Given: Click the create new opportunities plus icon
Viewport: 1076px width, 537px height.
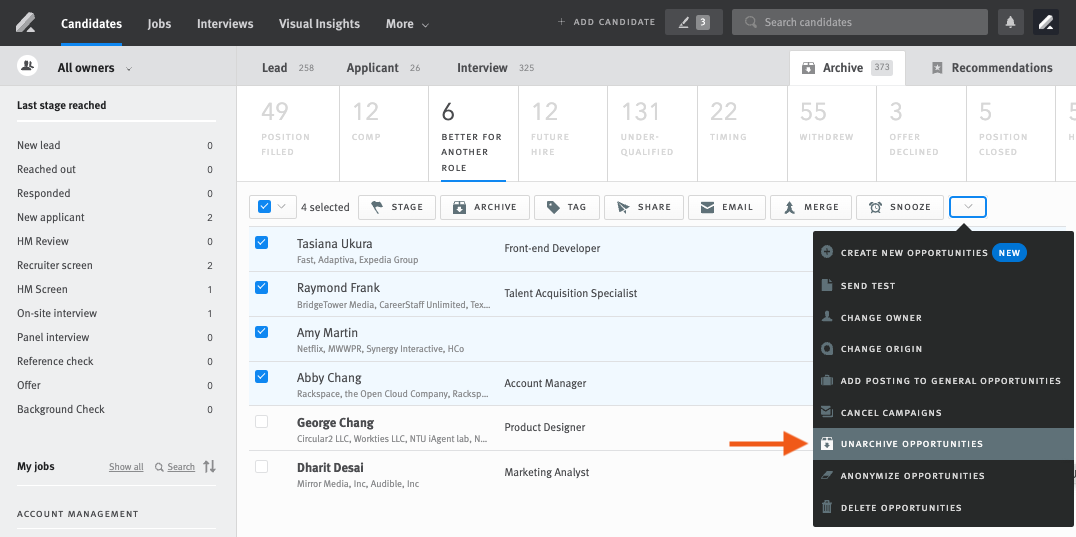Looking at the screenshot, I should coord(827,252).
